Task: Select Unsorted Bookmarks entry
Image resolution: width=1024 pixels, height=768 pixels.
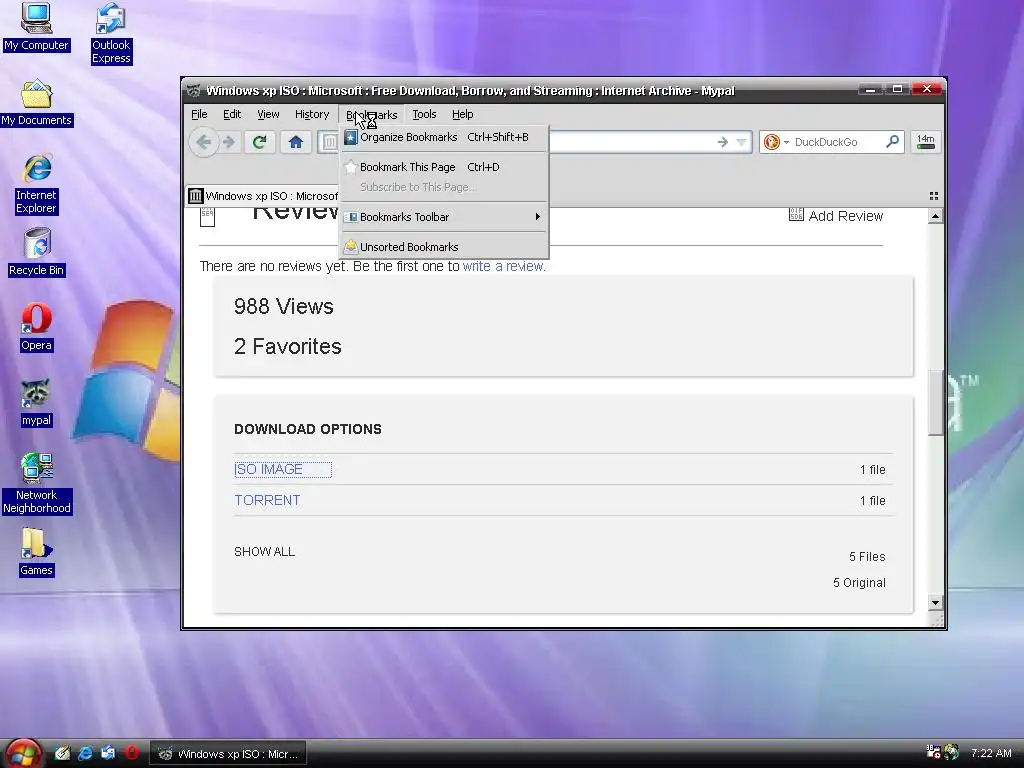Action: [x=444, y=247]
